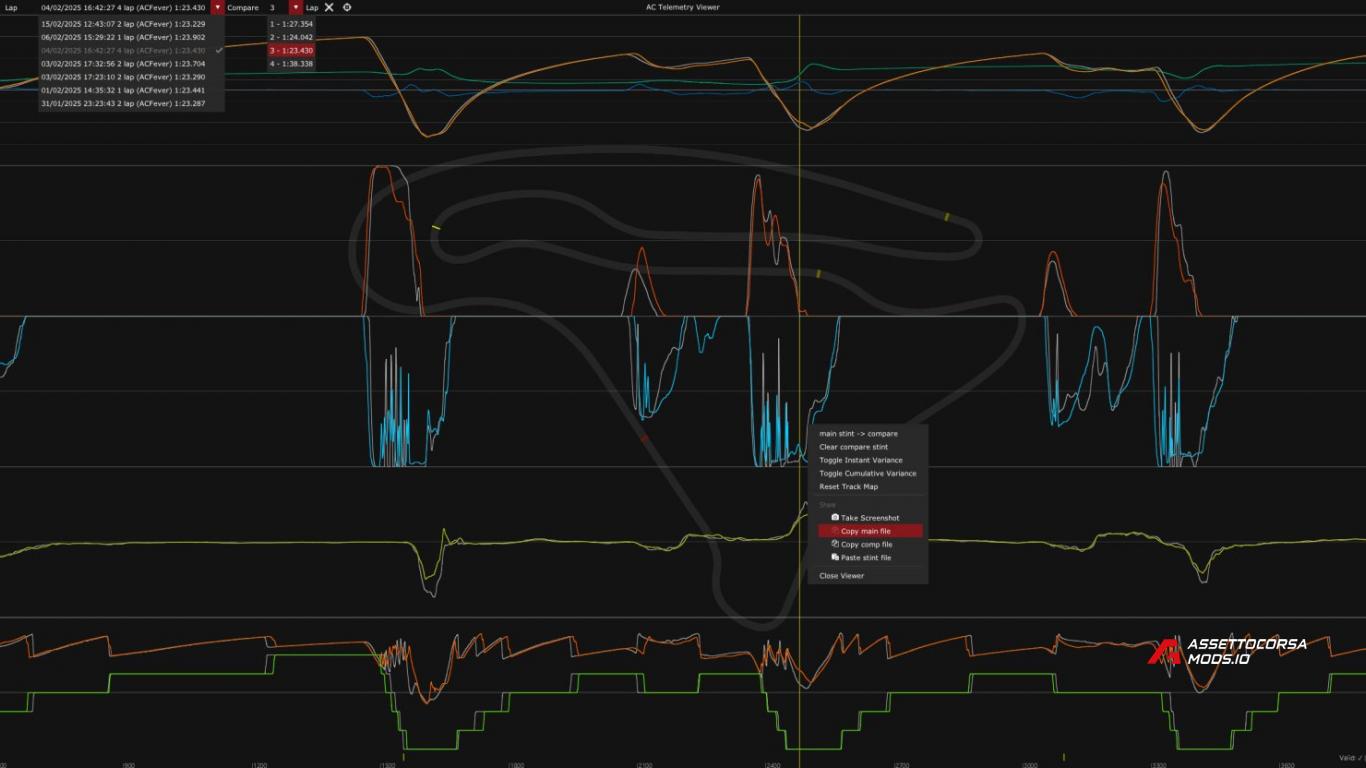
Task: Click the copy icon beside Copy comp file
Action: pos(835,544)
